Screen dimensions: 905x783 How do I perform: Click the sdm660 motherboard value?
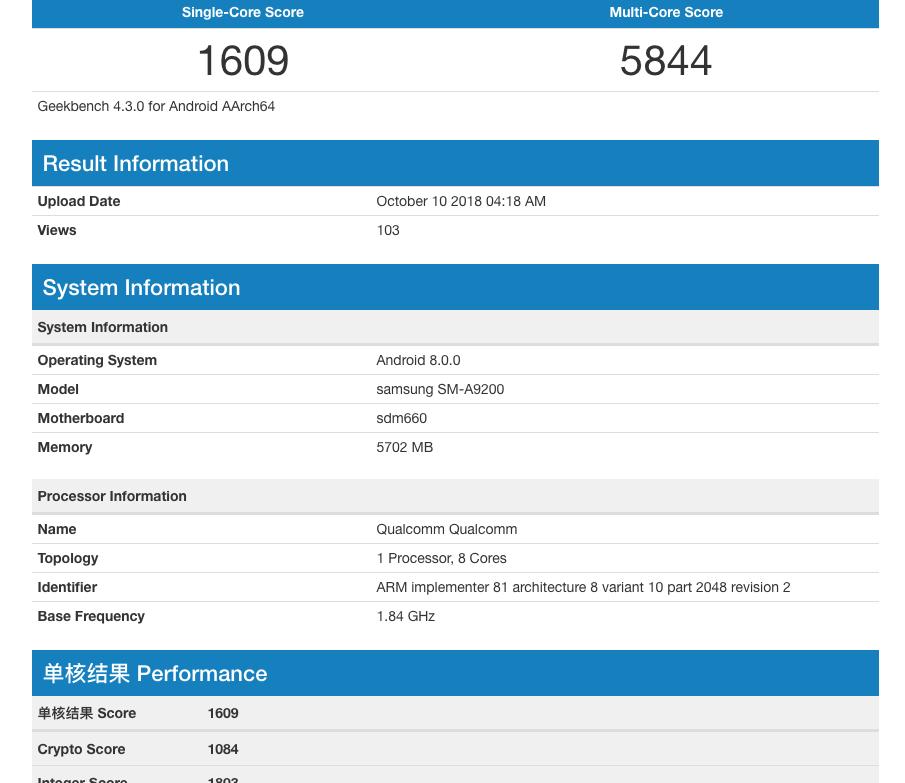401,418
